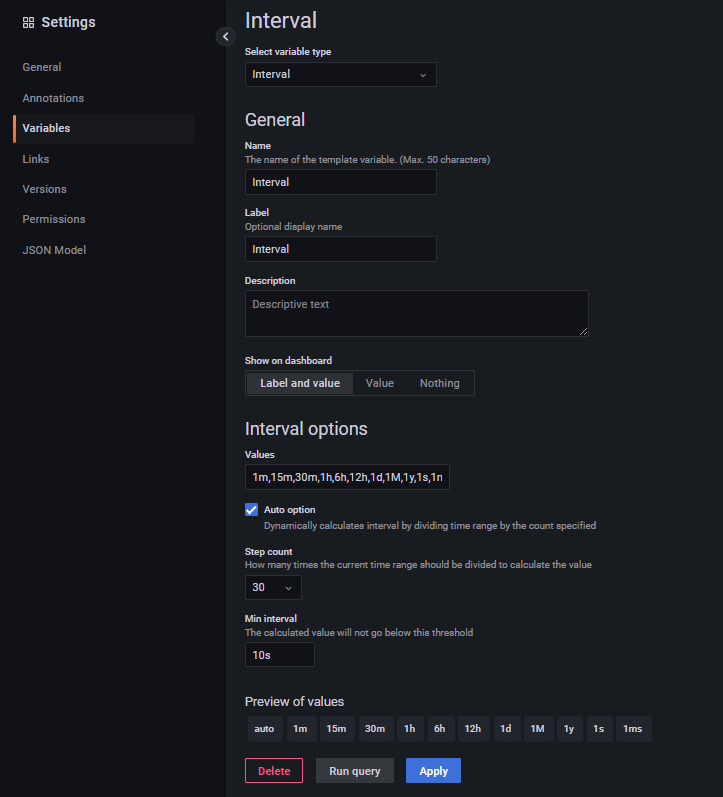The image size is (723, 797).
Task: Uncheck the Auto option checkbox
Action: (252, 510)
